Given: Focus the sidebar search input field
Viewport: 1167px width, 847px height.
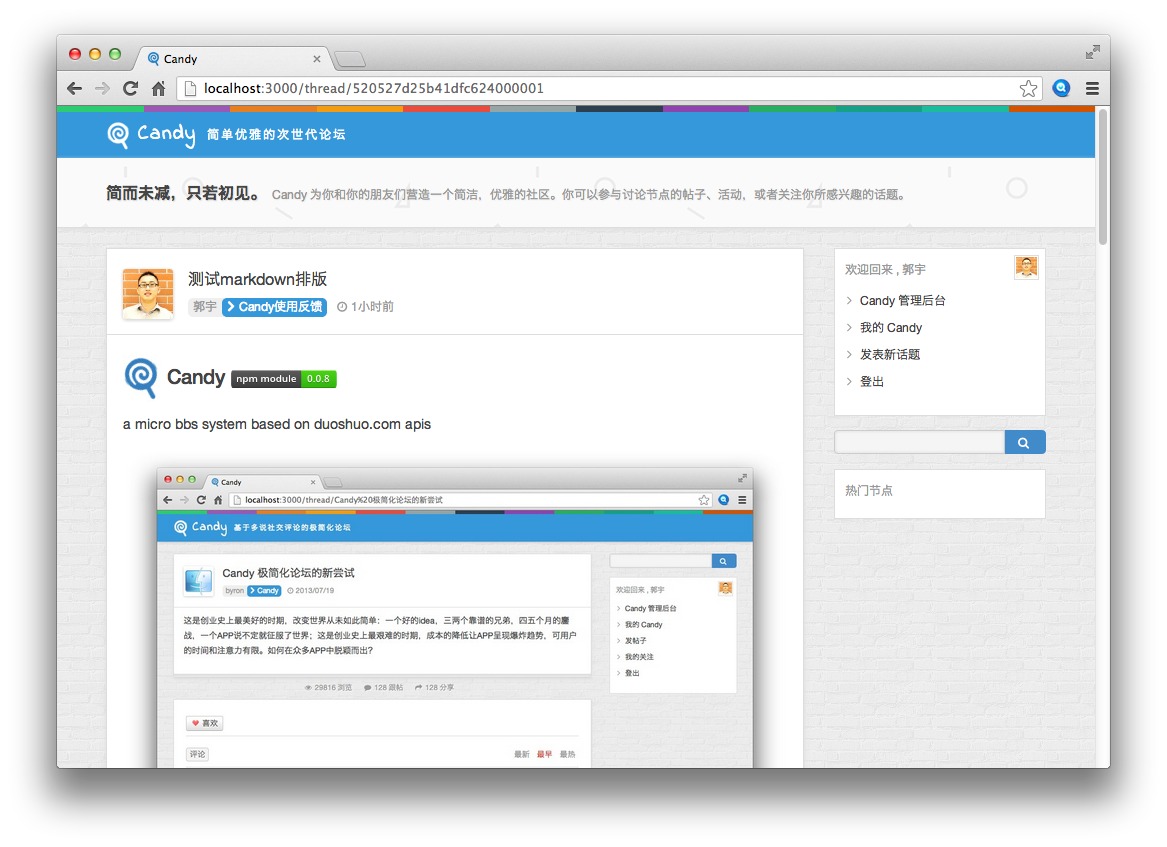Looking at the screenshot, I should [920, 442].
